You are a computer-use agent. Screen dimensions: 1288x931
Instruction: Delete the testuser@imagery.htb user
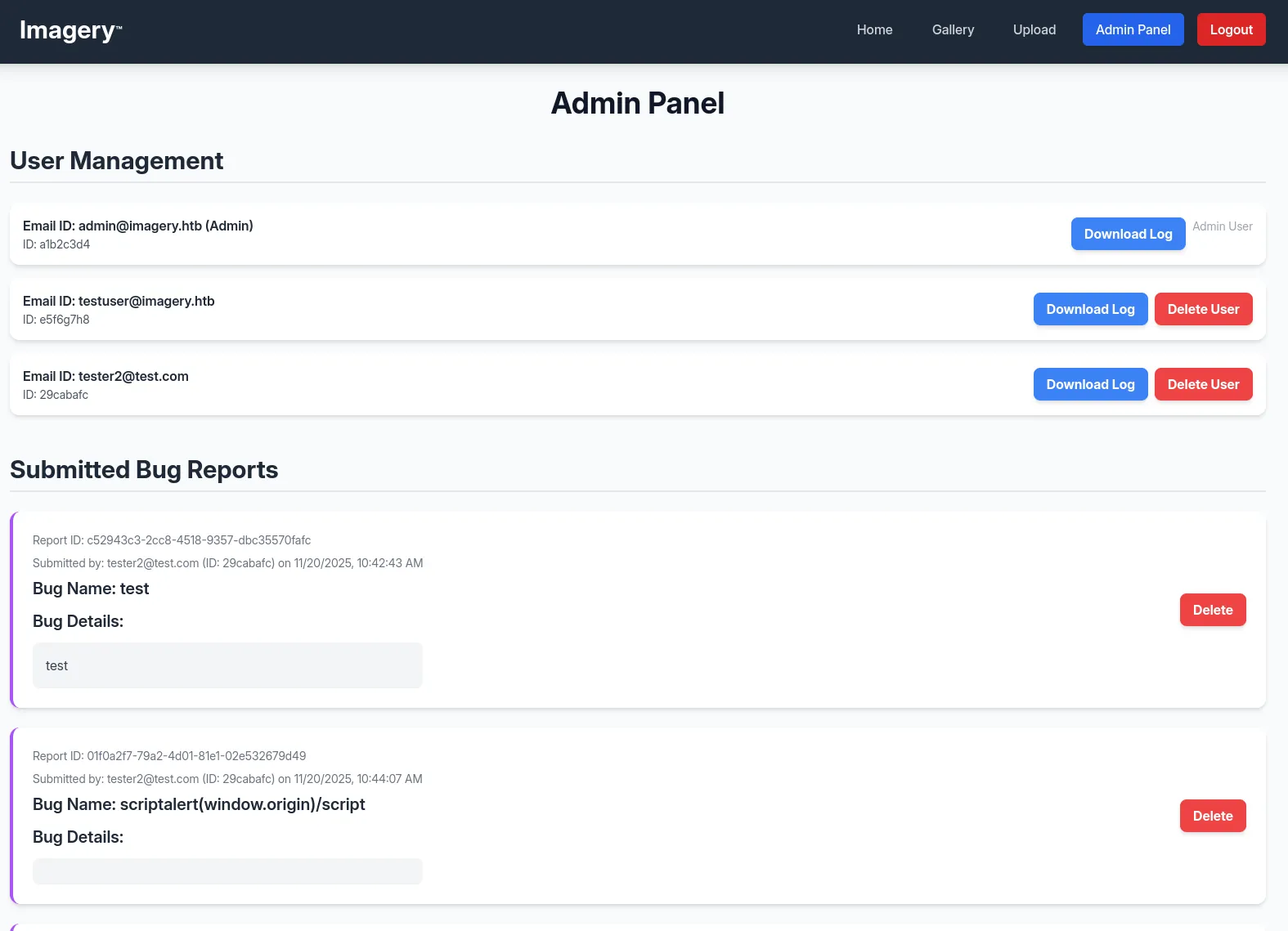point(1203,309)
